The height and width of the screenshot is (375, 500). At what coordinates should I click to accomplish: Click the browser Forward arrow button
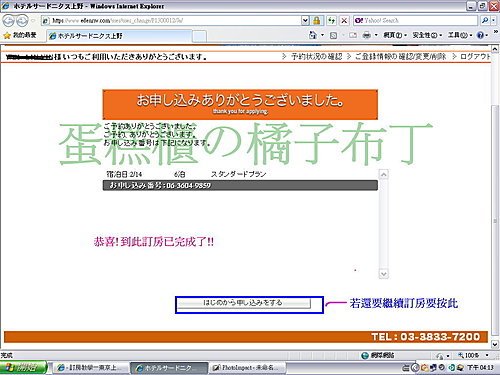tap(22, 21)
